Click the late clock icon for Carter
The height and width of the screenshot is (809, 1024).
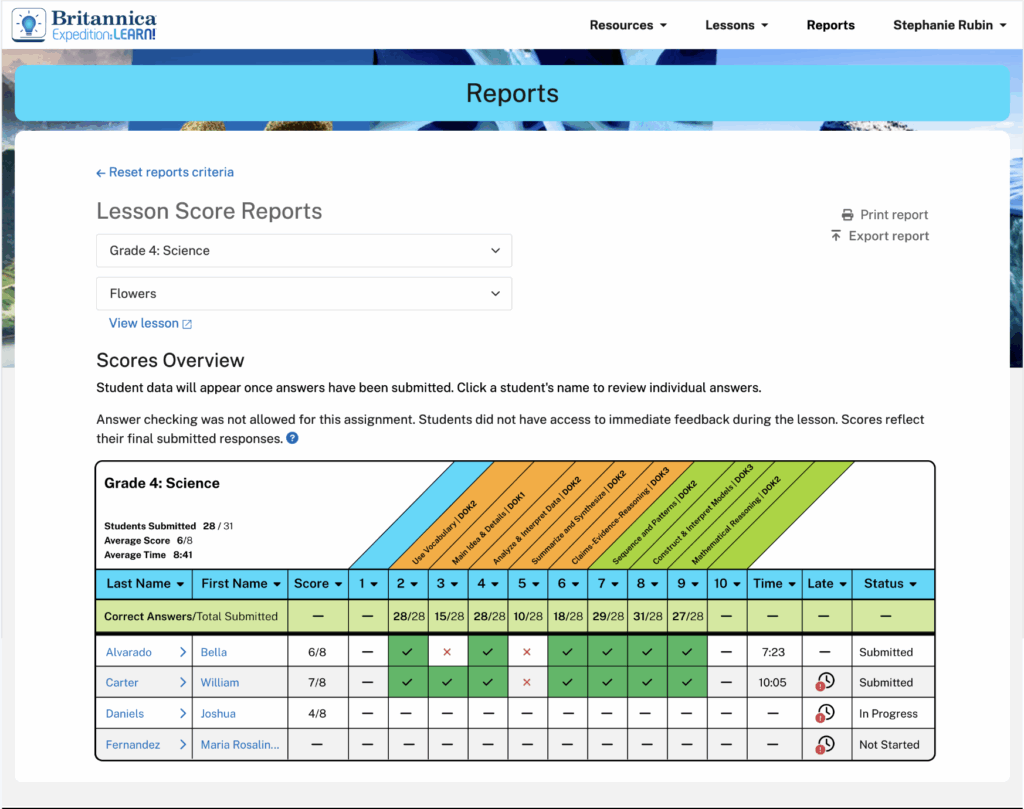826,683
